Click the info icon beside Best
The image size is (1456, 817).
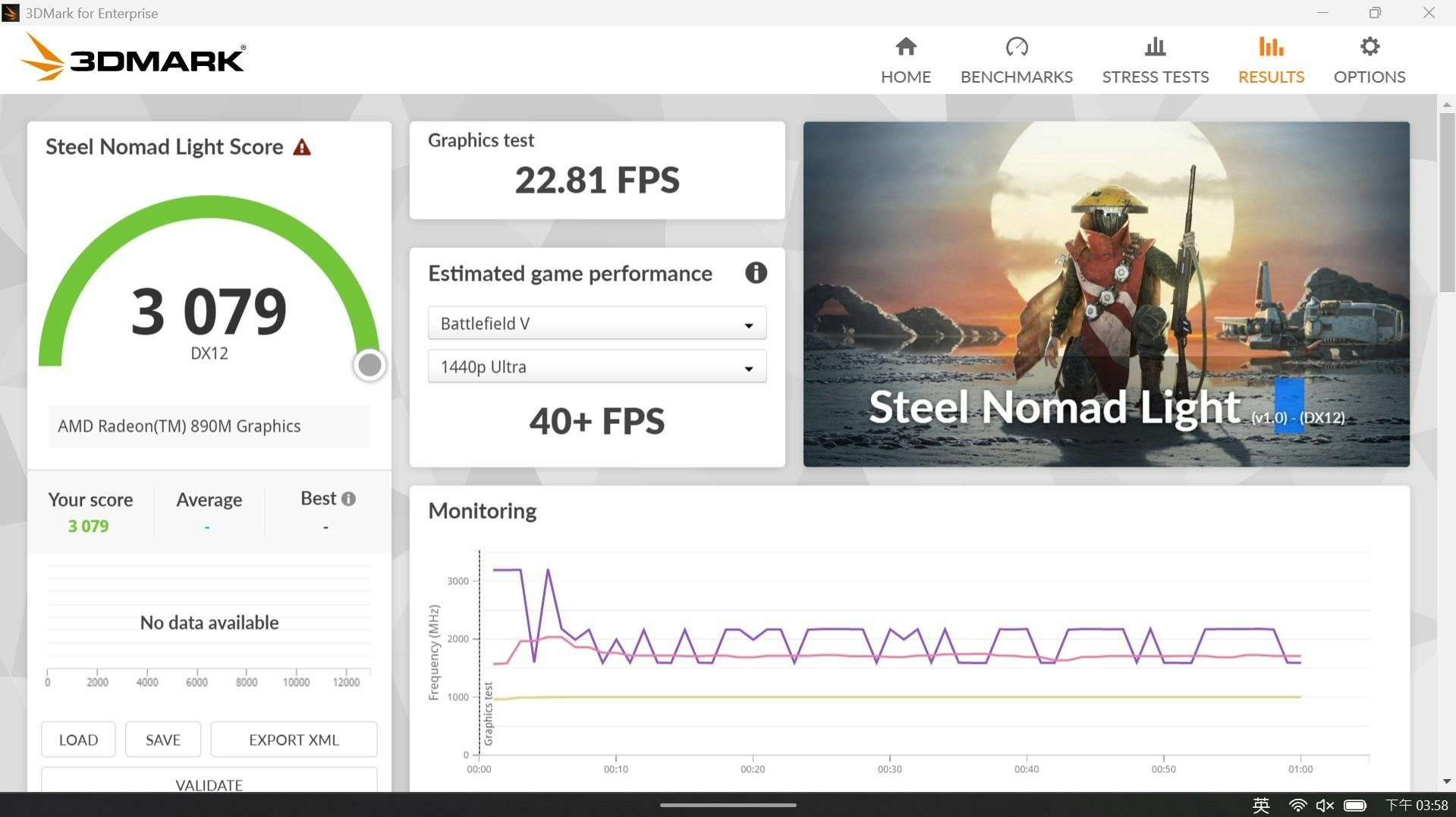click(348, 499)
